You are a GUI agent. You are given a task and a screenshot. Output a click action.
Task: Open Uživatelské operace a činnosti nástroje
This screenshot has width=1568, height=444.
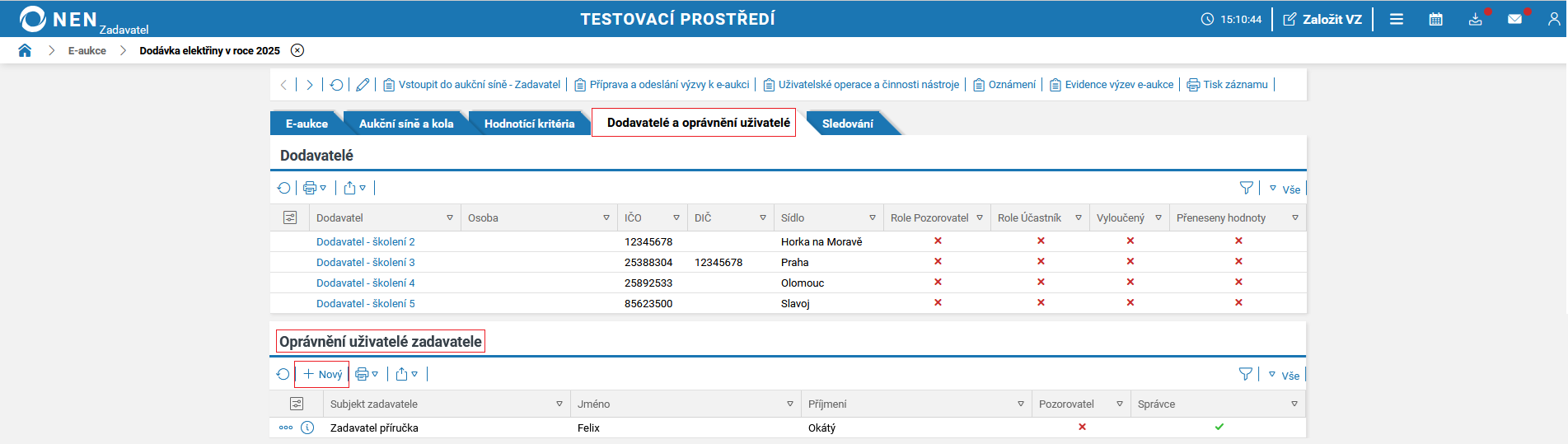861,85
